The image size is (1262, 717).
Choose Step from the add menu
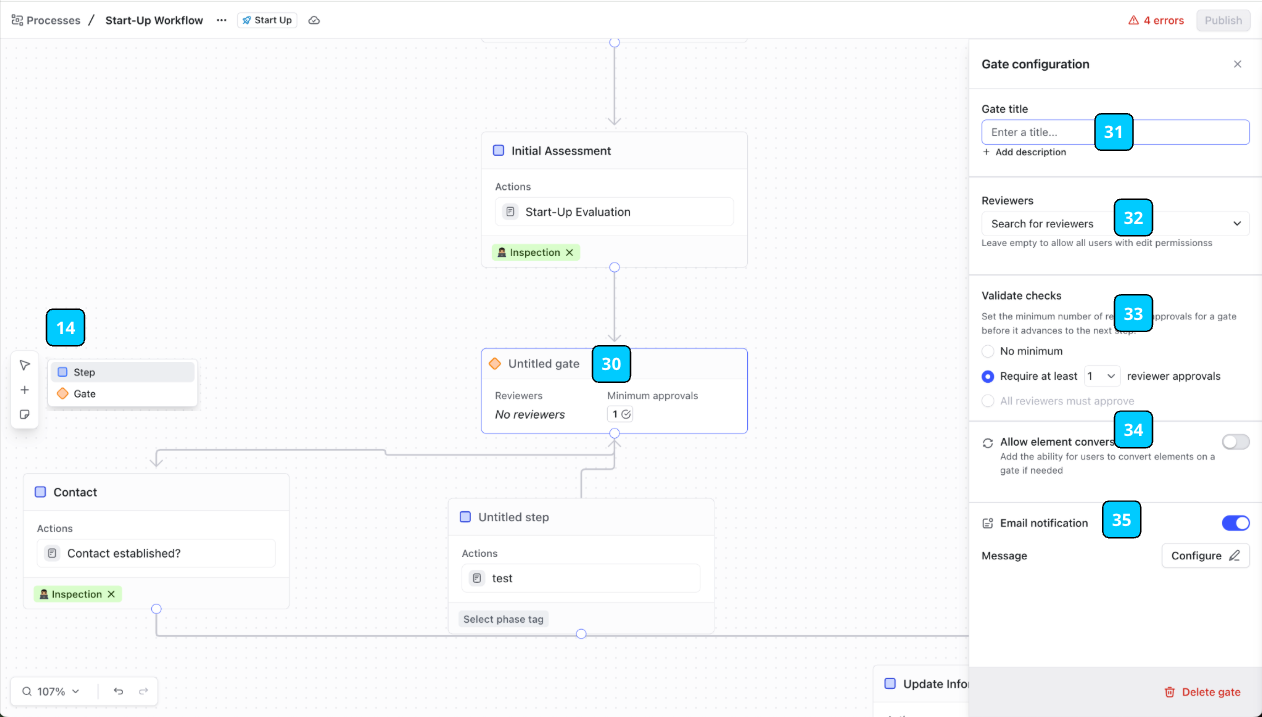click(122, 372)
